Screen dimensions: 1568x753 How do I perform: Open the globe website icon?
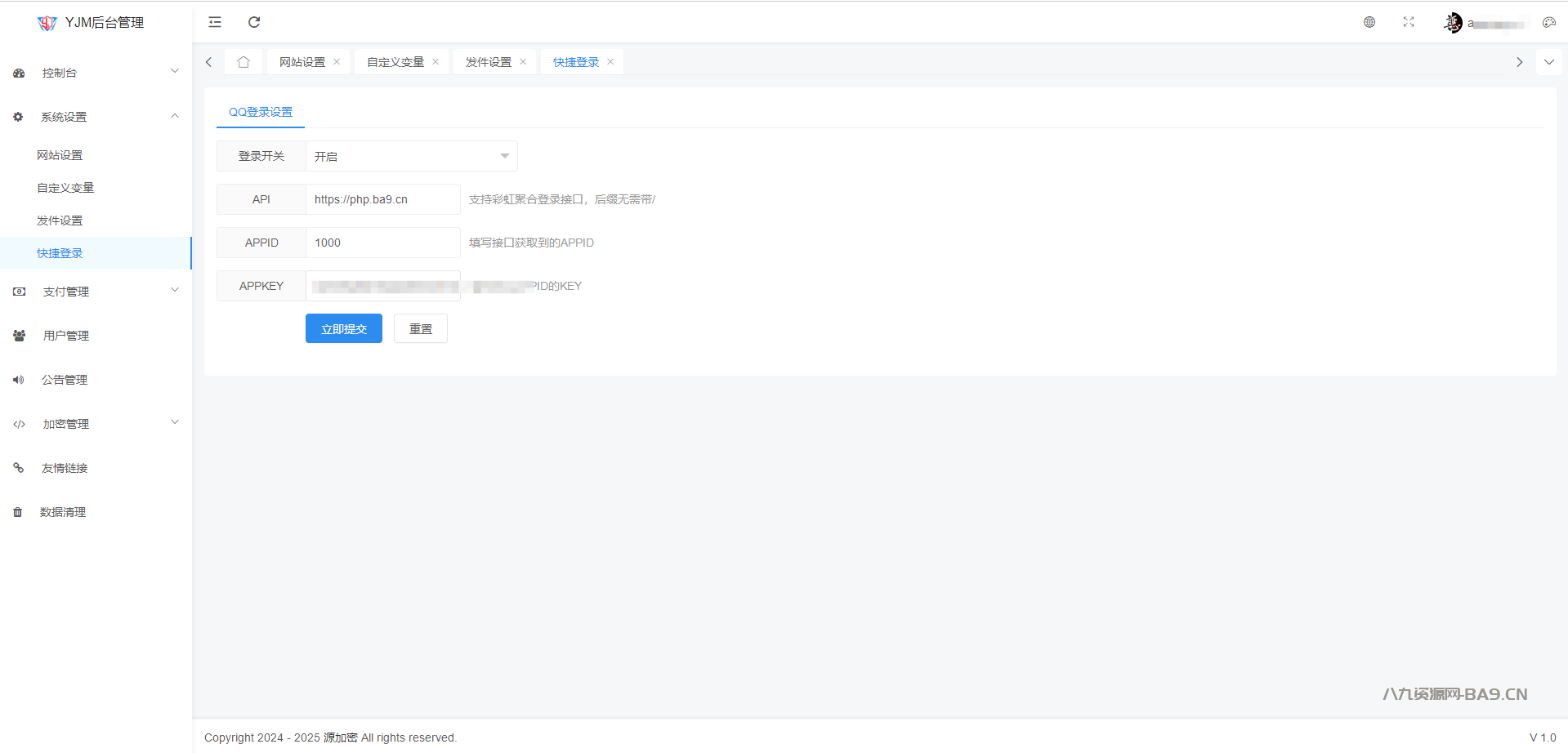1369,22
